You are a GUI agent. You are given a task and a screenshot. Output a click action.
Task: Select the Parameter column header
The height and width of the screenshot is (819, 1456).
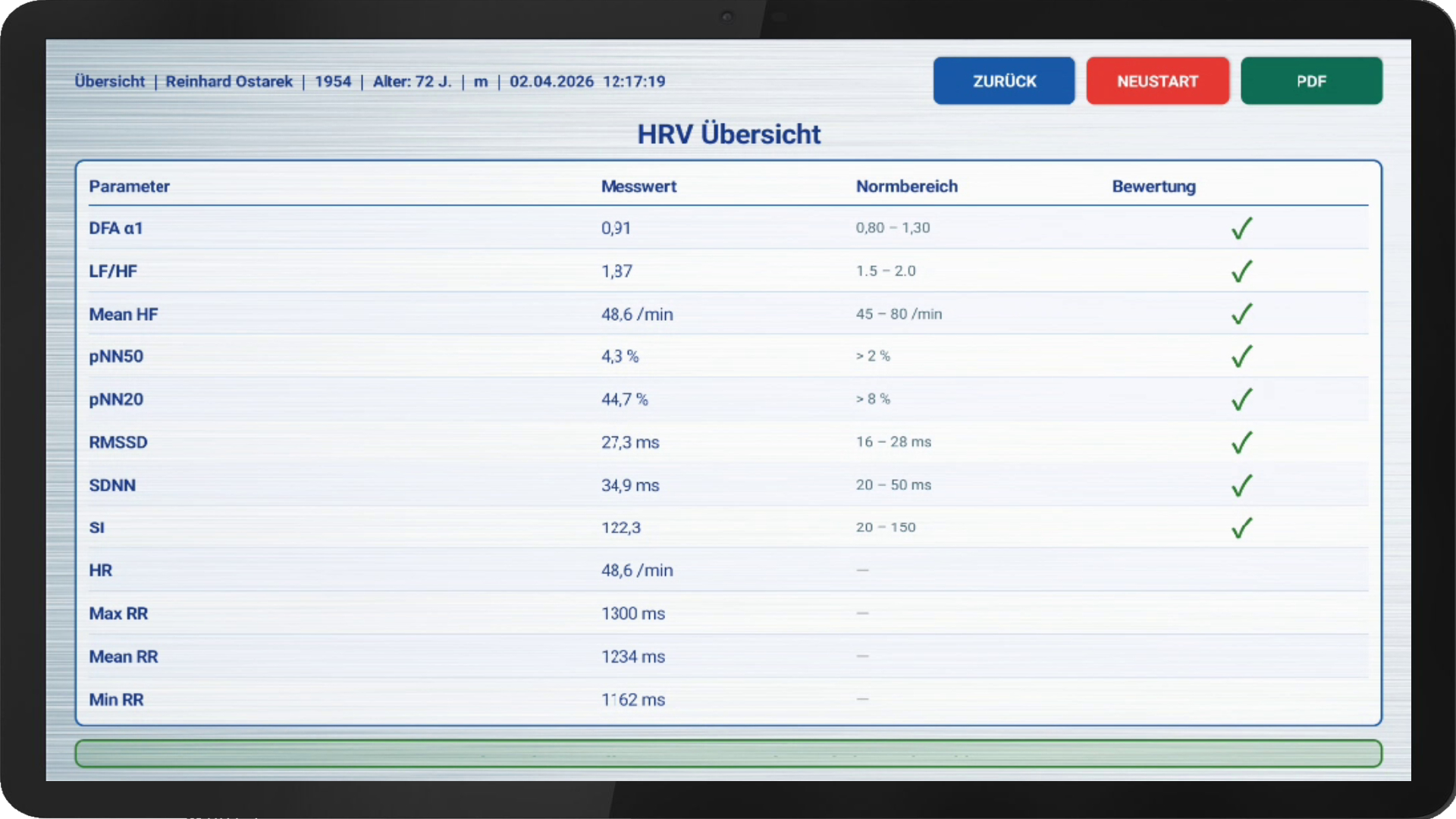tap(129, 187)
